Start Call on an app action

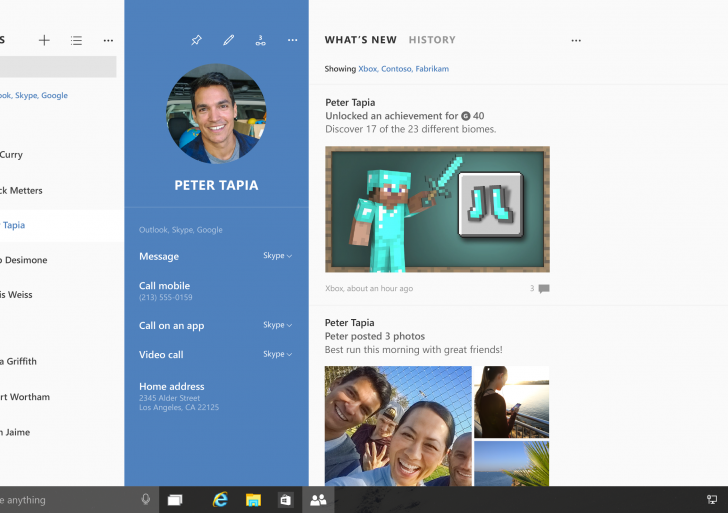pyautogui.click(x=171, y=326)
